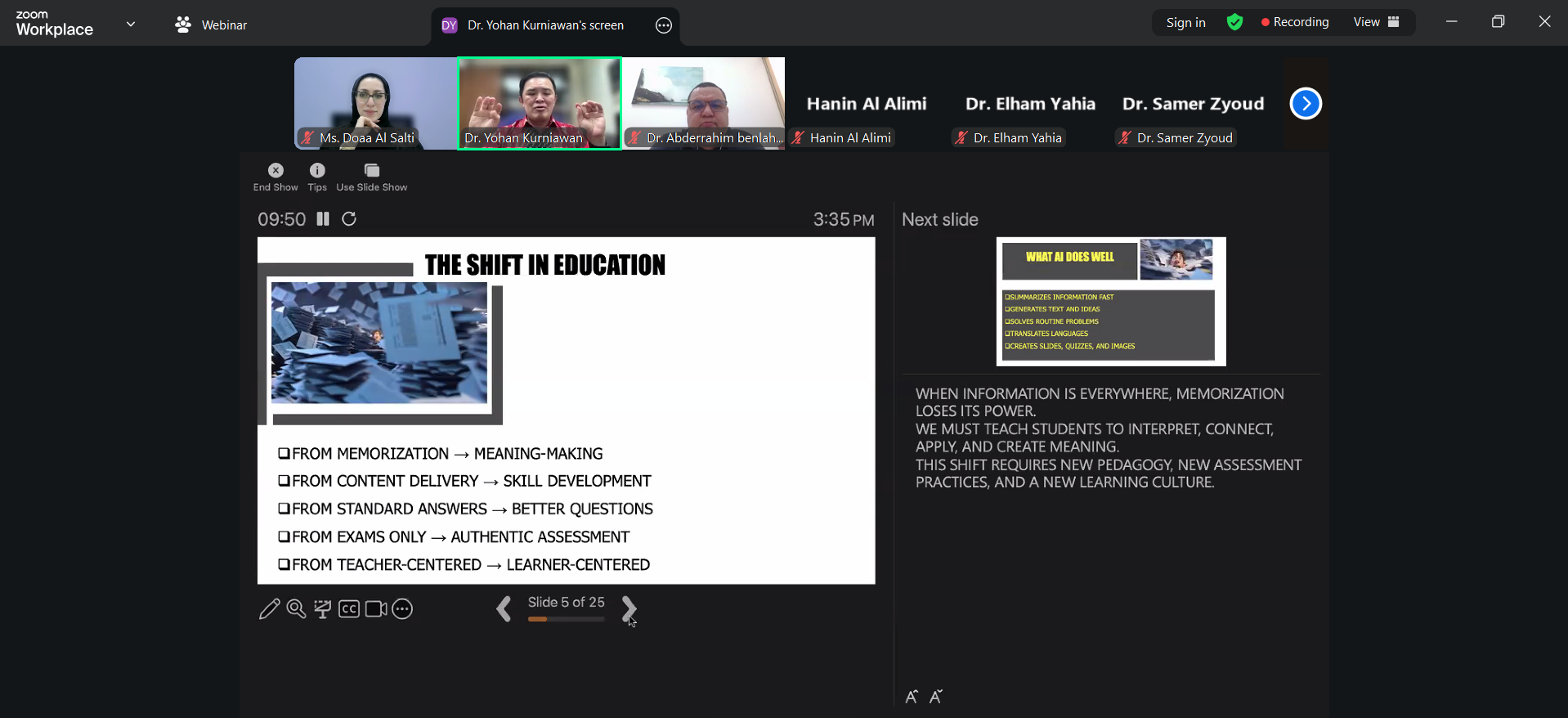Click the presenter display settings icon
1568x718 pixels.
pos(323,609)
